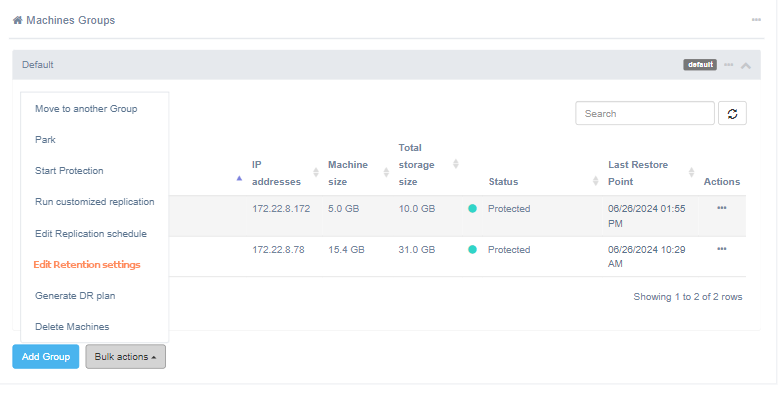
Task: Open the Default group ellipsis menu
Action: pyautogui.click(x=729, y=65)
